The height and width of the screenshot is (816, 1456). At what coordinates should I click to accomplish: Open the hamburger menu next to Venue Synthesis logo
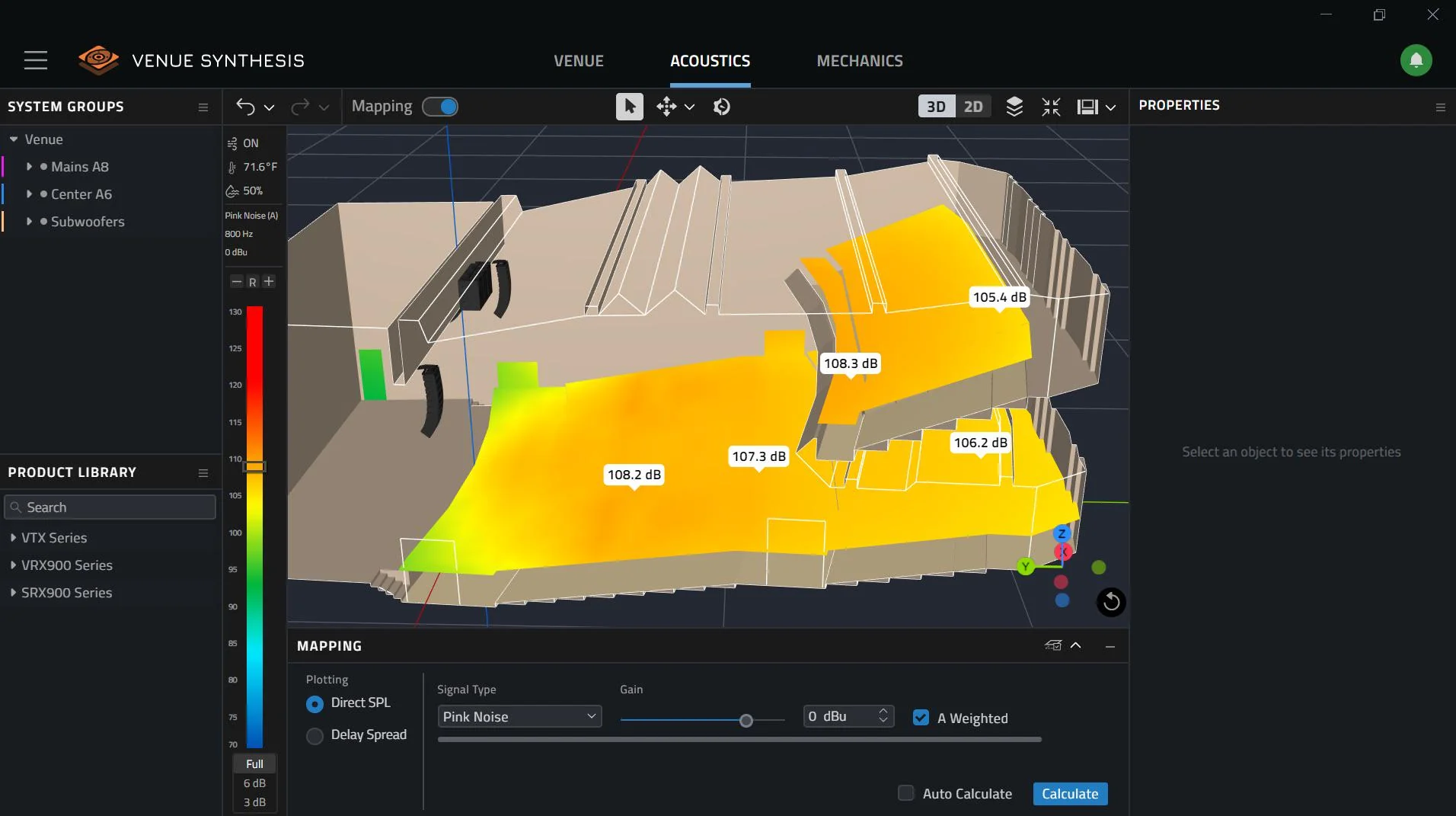pyautogui.click(x=35, y=60)
